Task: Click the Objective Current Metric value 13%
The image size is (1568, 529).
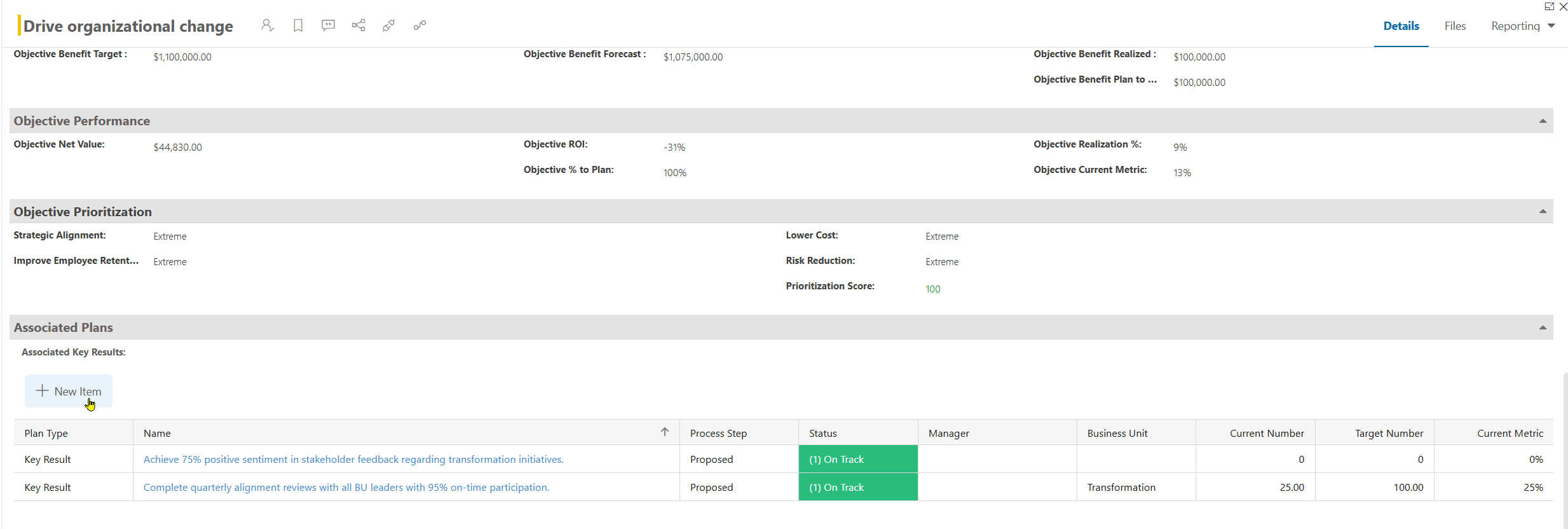Action: pyautogui.click(x=1182, y=172)
